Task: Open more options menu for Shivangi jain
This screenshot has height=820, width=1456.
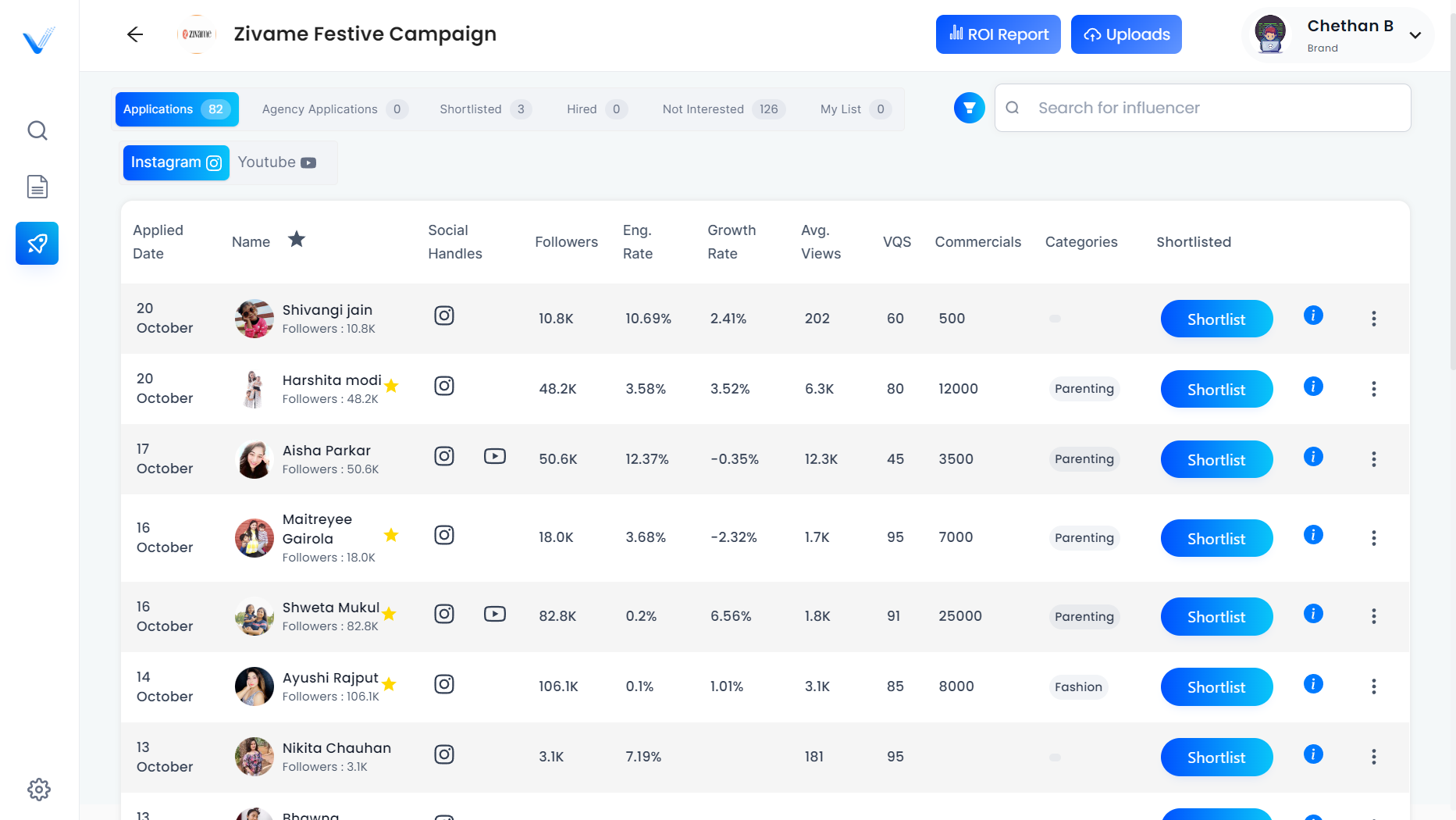Action: 1374,319
